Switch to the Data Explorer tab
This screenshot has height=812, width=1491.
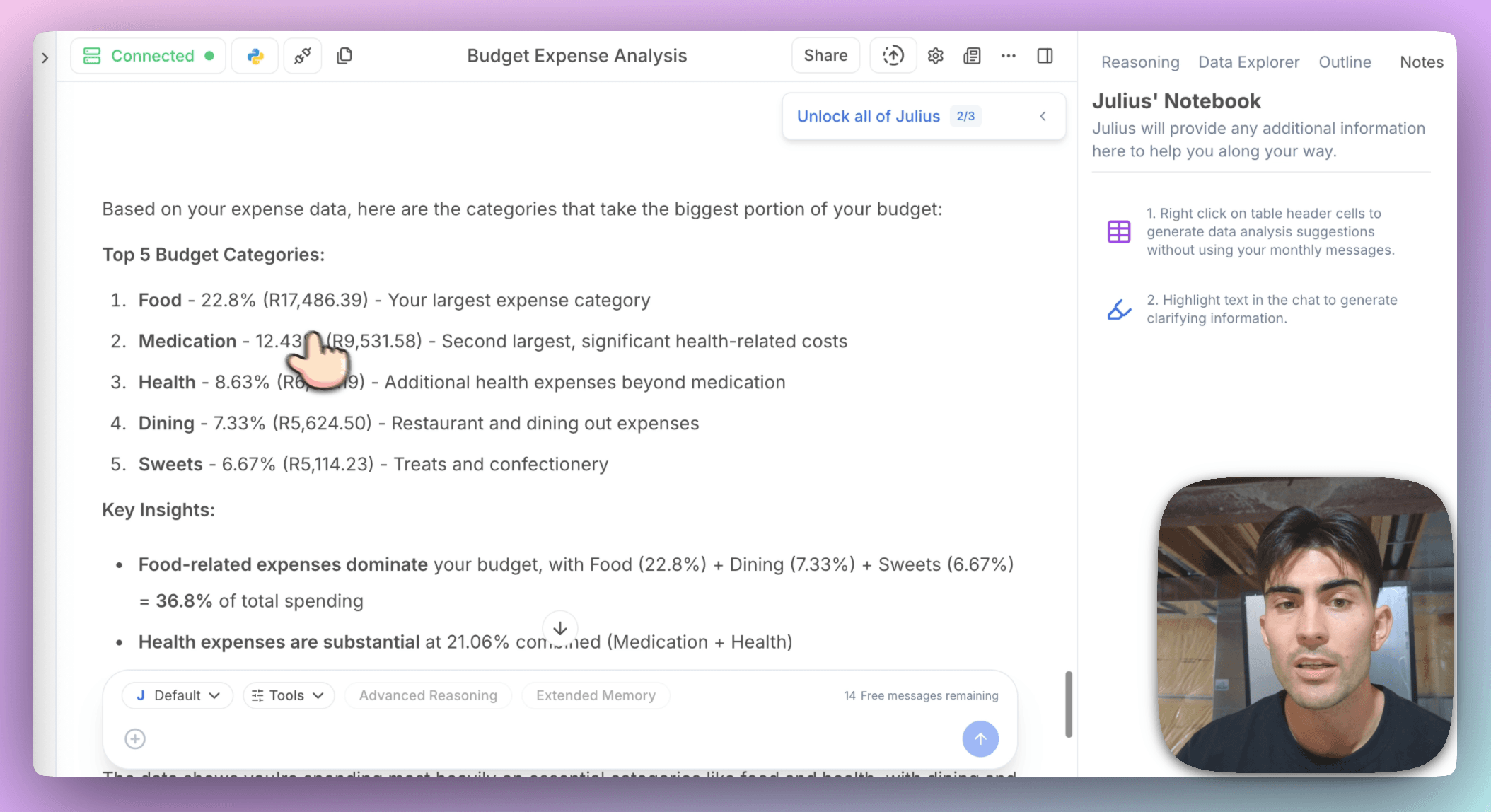pos(1248,62)
